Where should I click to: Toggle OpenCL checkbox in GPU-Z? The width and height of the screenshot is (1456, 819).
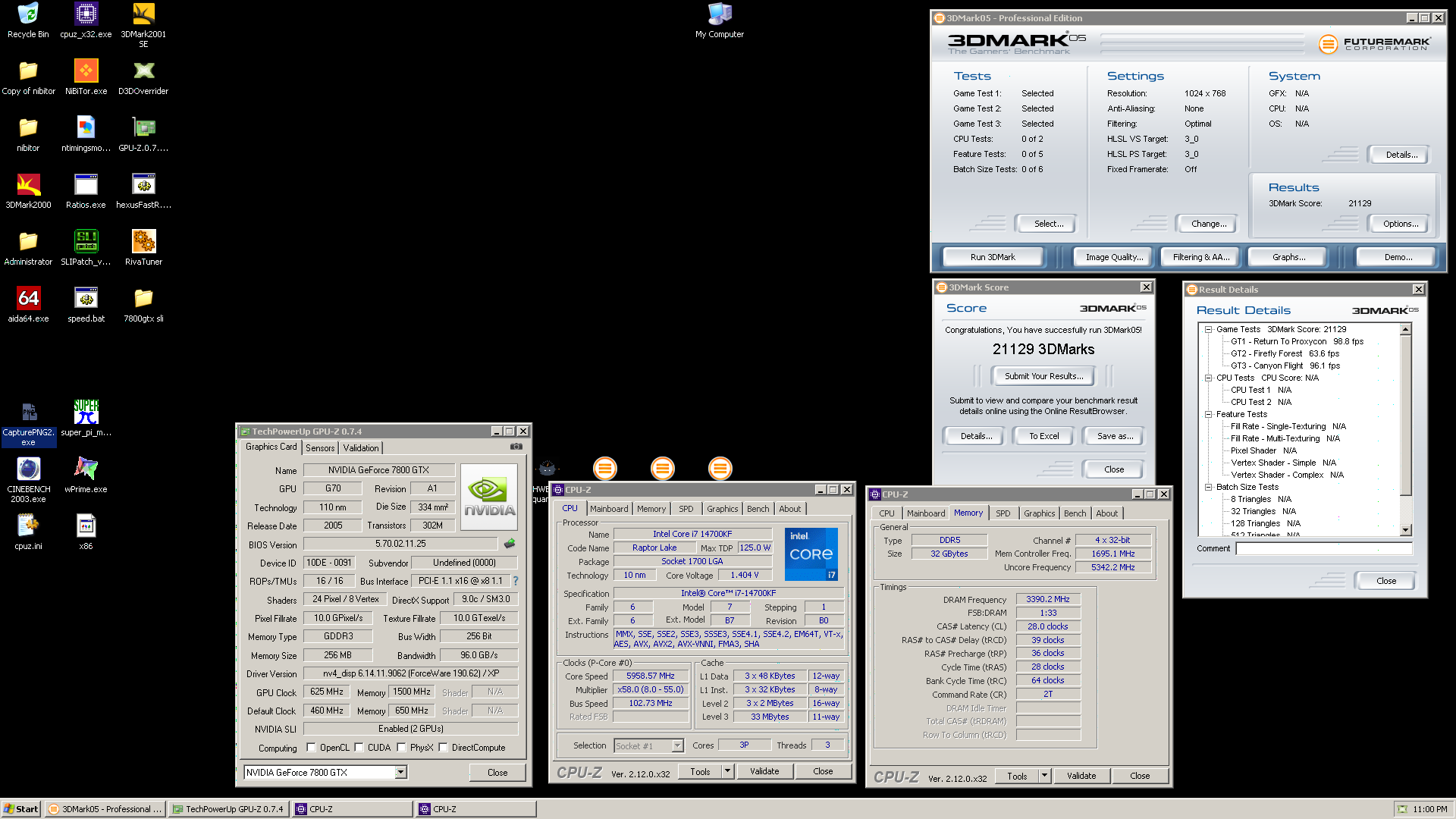[311, 748]
